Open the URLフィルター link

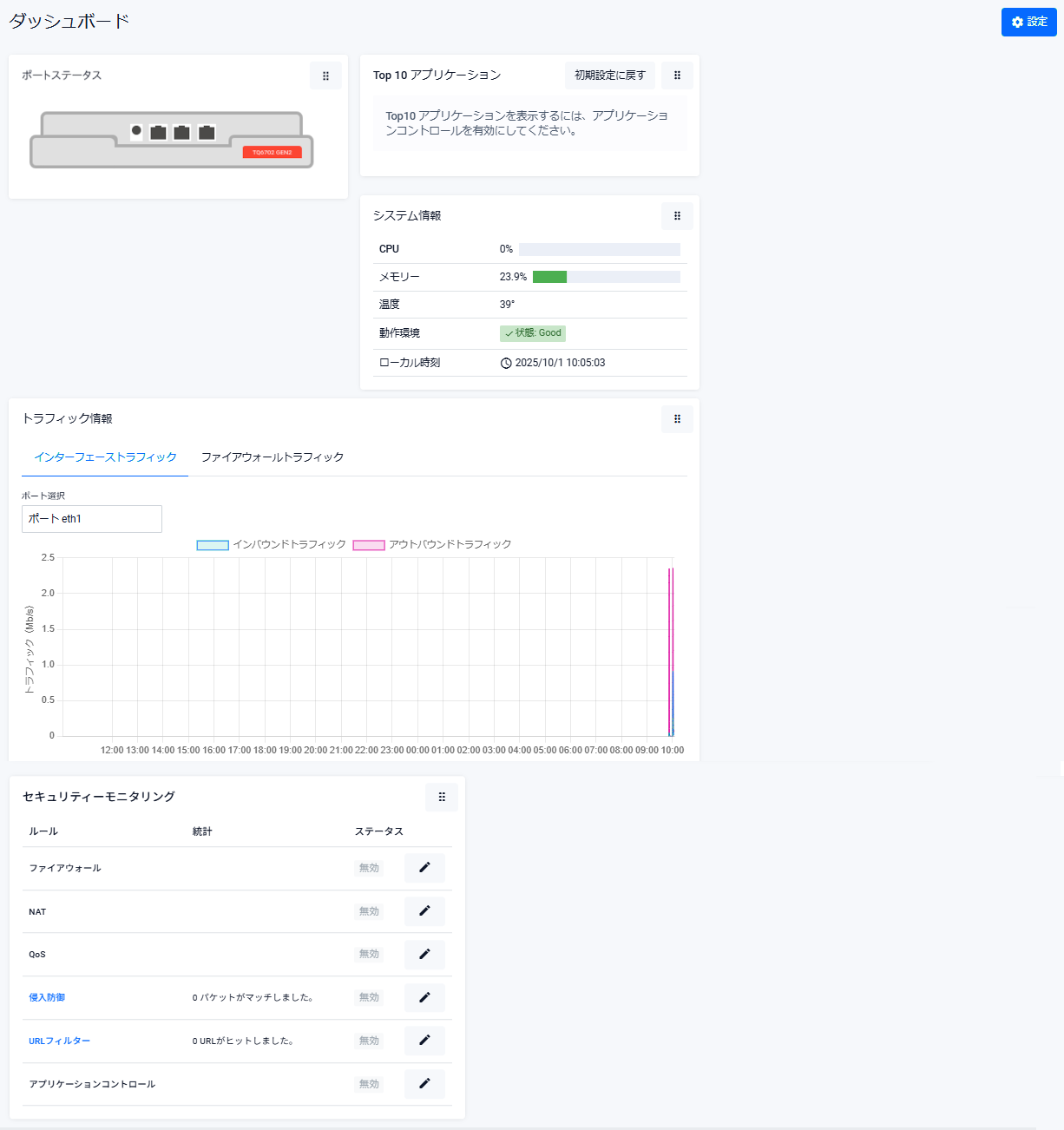[x=59, y=1041]
